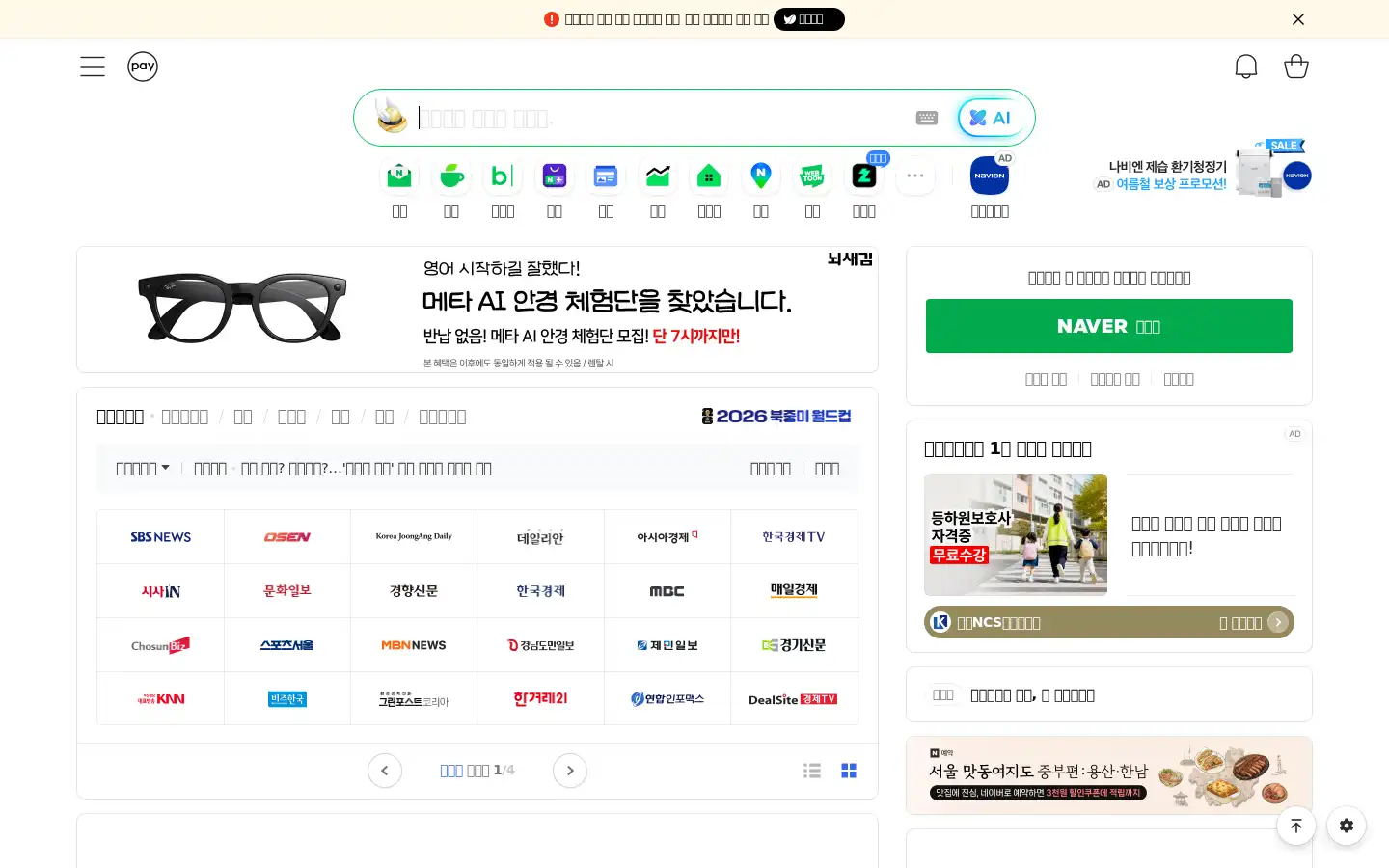Open 연합인포맥스 publisher tile

click(x=667, y=699)
